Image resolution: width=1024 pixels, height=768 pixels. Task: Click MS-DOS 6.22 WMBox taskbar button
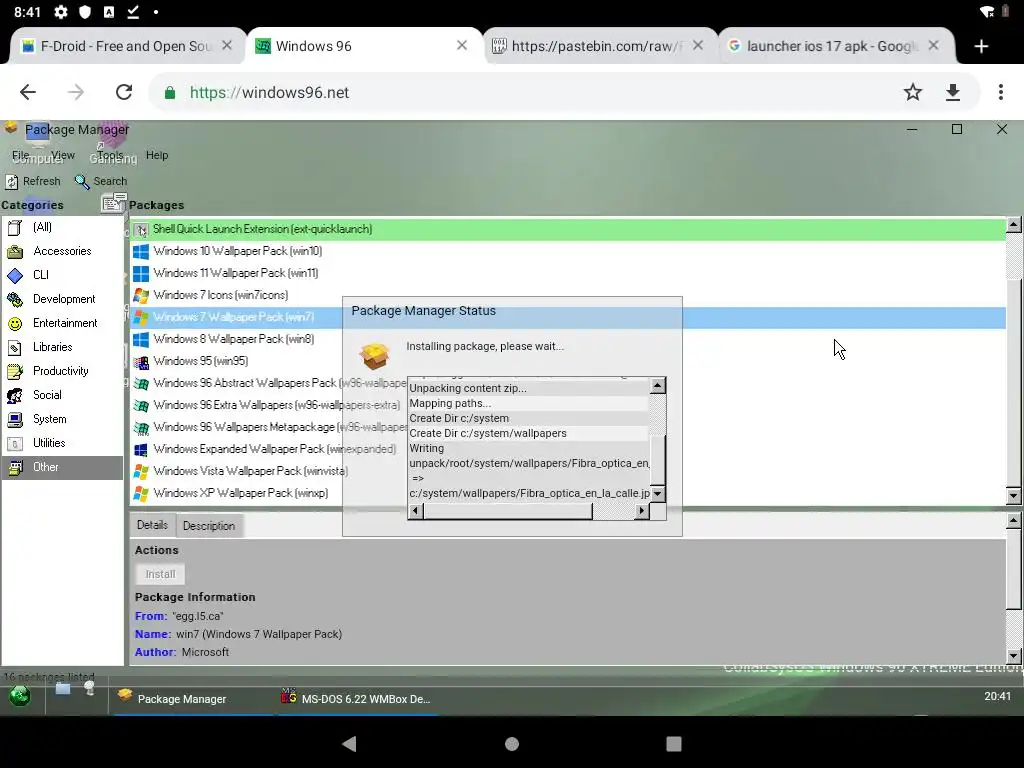coord(356,699)
